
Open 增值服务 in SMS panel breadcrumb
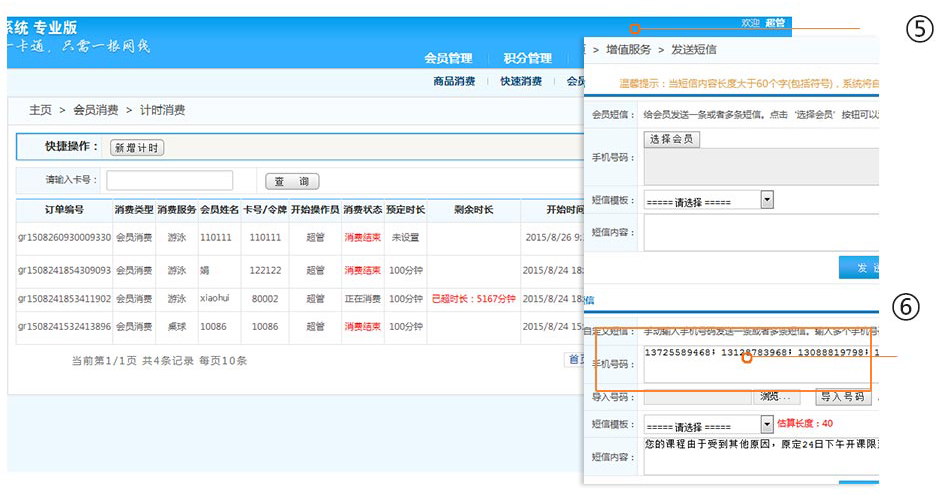click(x=628, y=50)
